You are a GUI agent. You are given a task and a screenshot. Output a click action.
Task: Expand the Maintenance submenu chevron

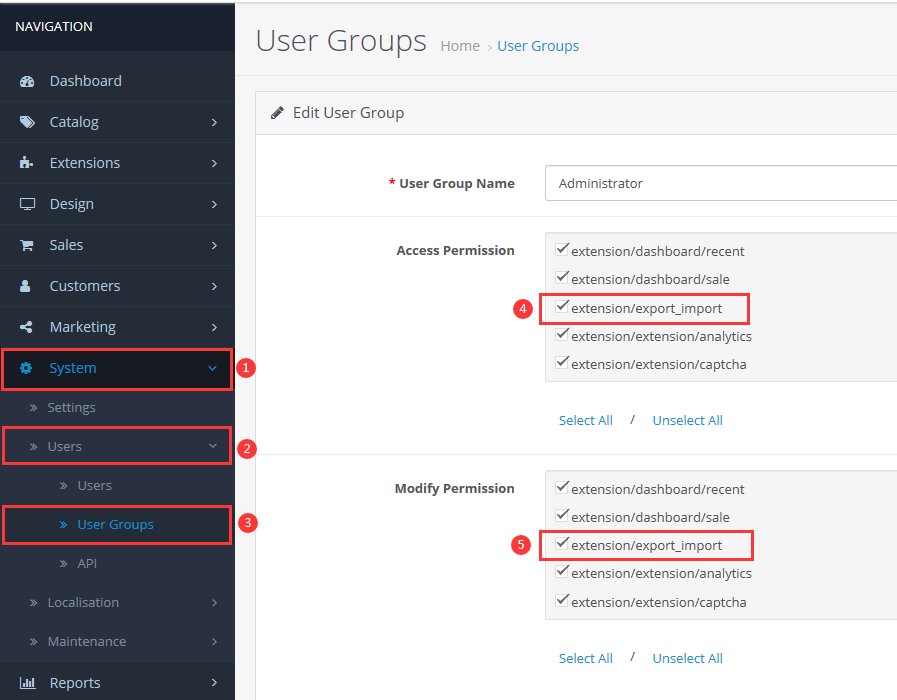point(214,642)
